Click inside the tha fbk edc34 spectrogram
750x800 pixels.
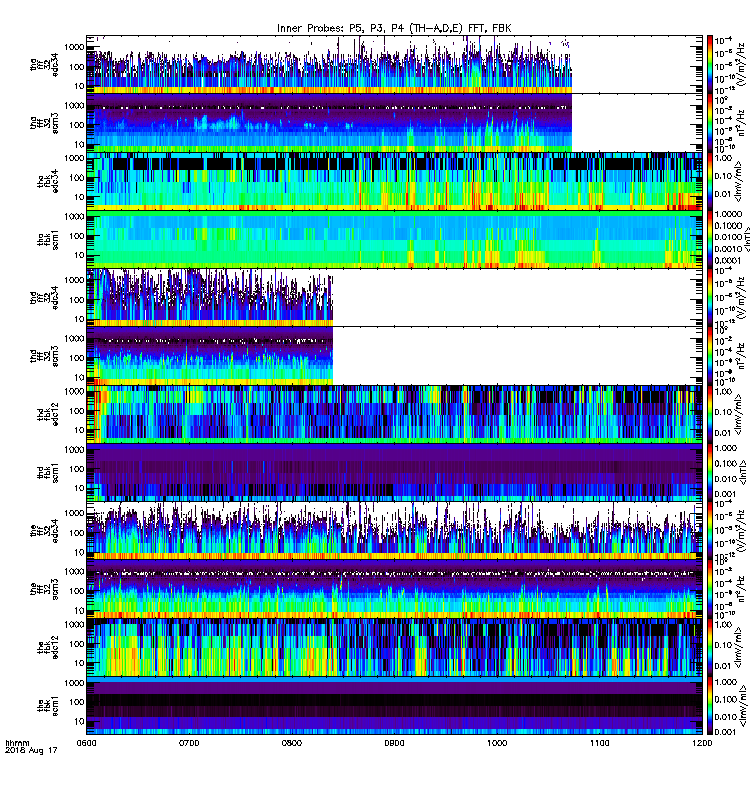tap(394, 181)
